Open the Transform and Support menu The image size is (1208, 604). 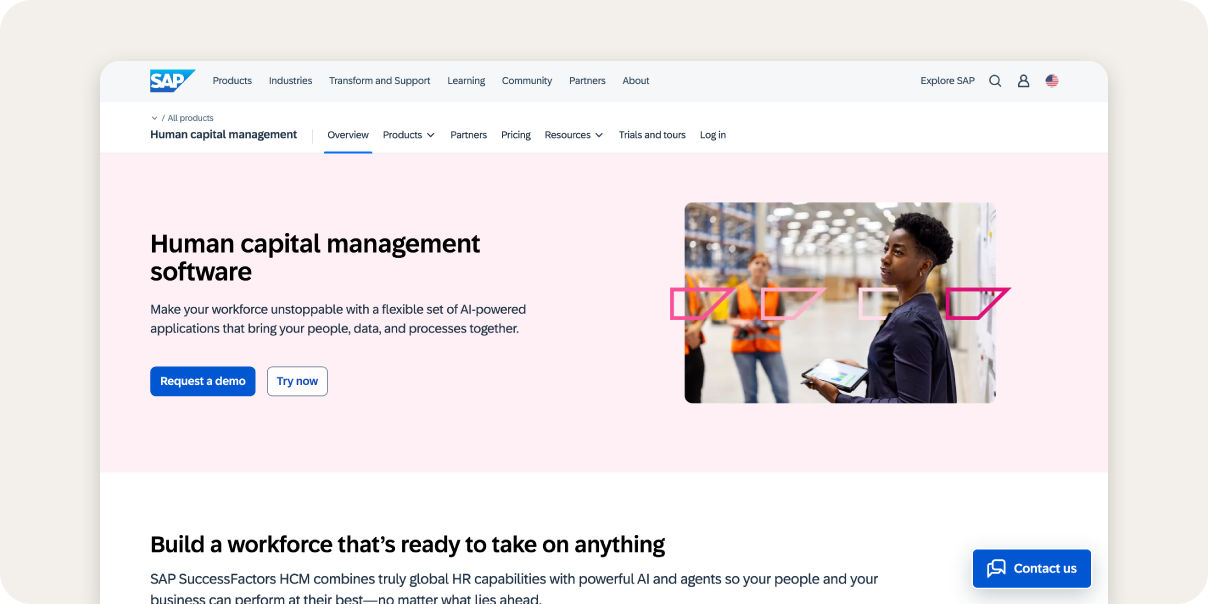click(x=380, y=80)
